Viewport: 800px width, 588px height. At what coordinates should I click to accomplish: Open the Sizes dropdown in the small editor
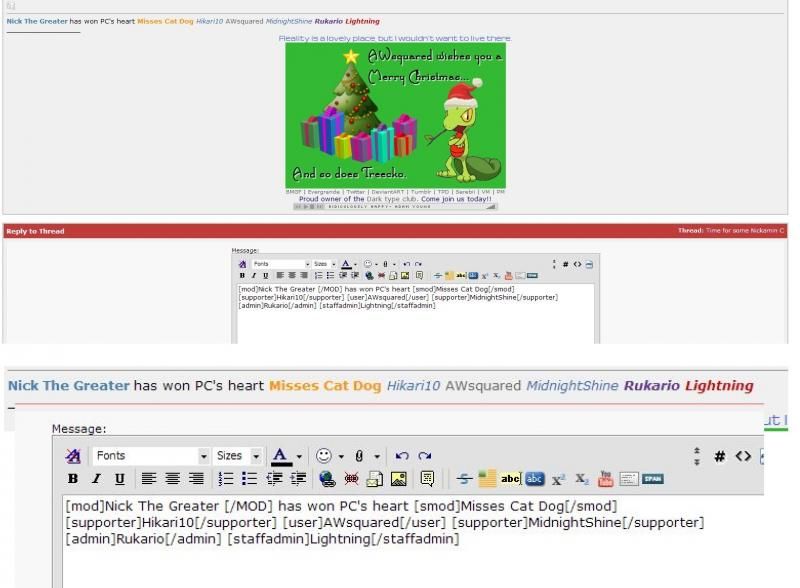coord(324,264)
